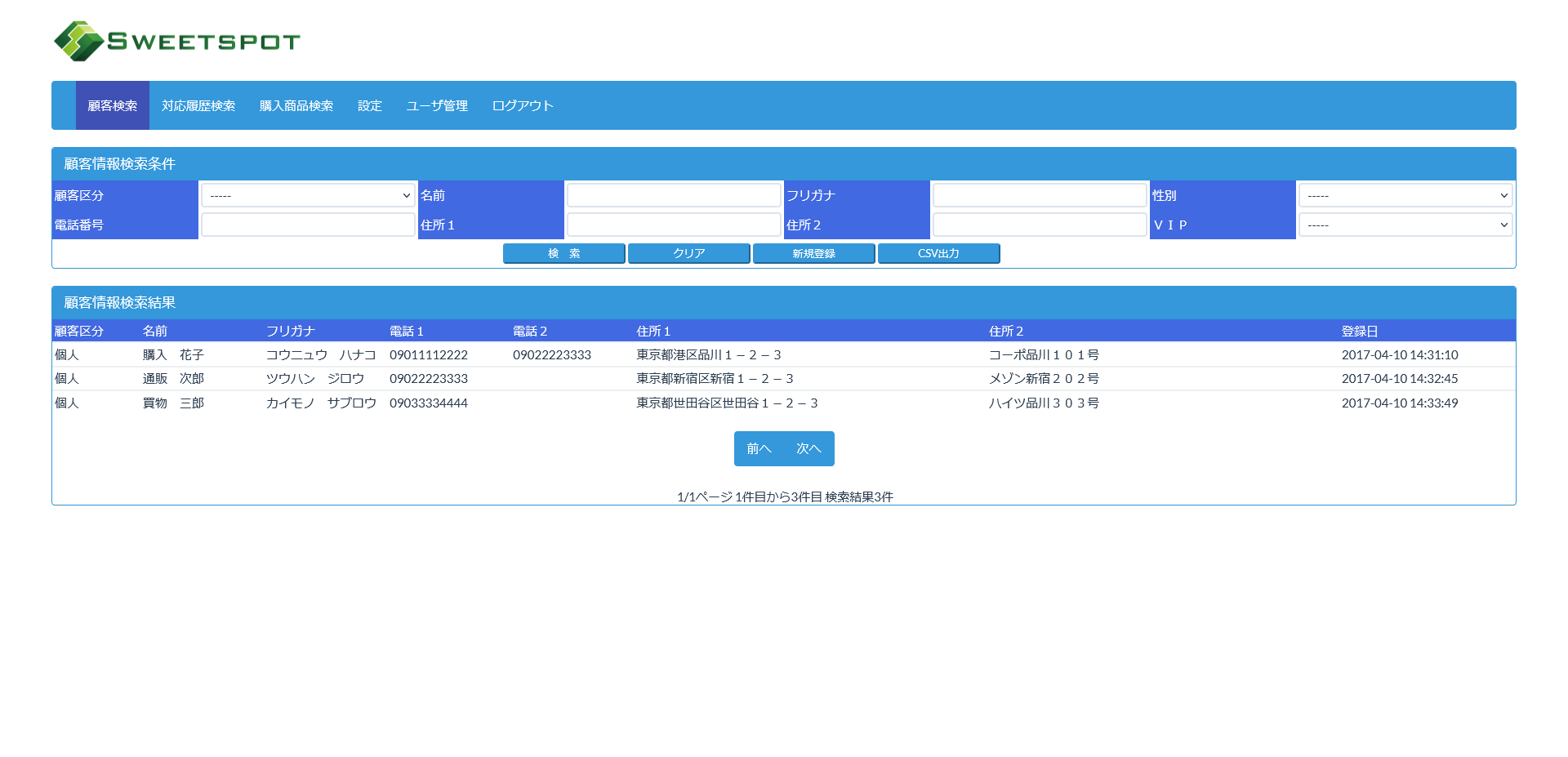Screen dimensions: 1568x757
Task: Click CSV出力 to export results
Action: click(x=938, y=253)
